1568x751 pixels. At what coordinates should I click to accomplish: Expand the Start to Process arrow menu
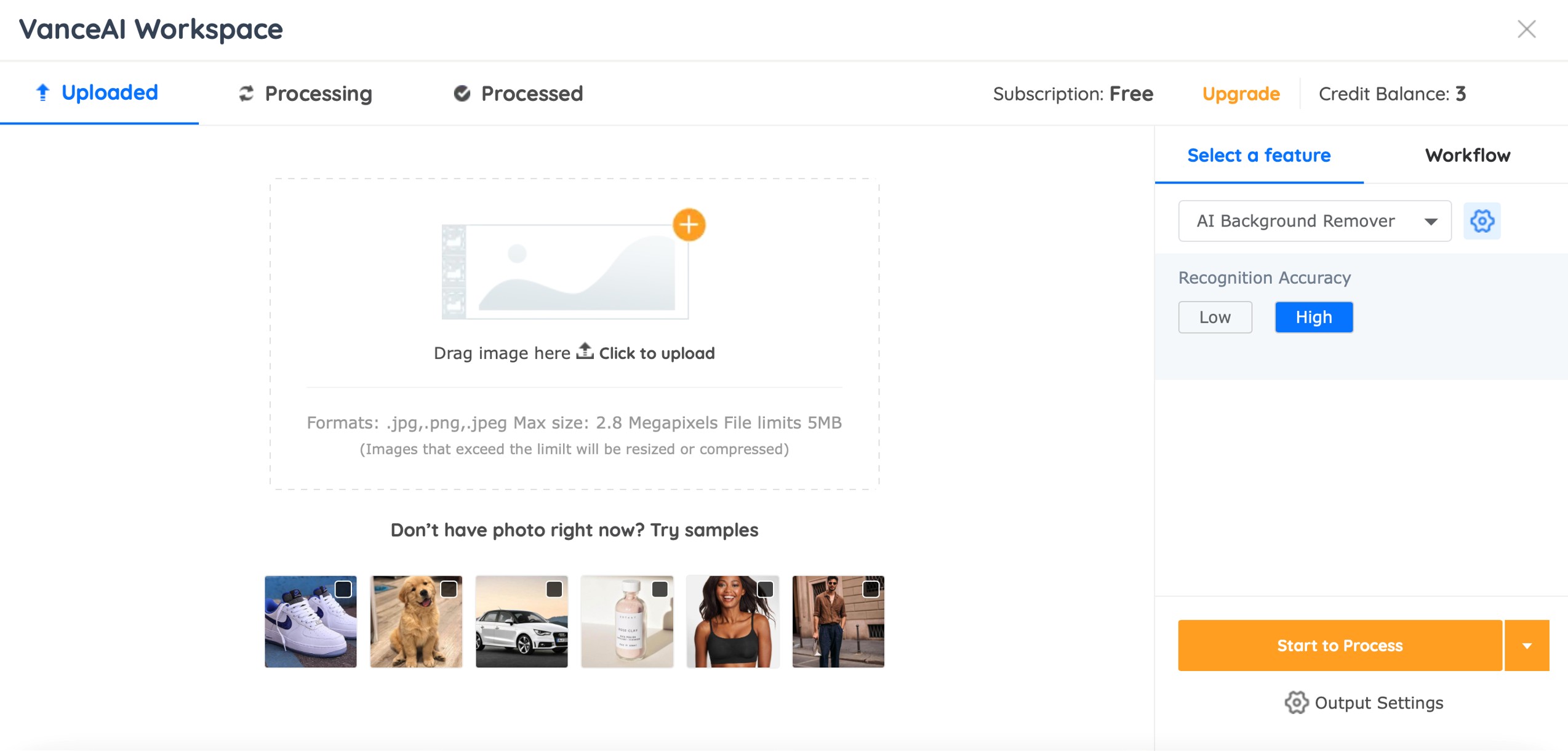tap(1527, 645)
